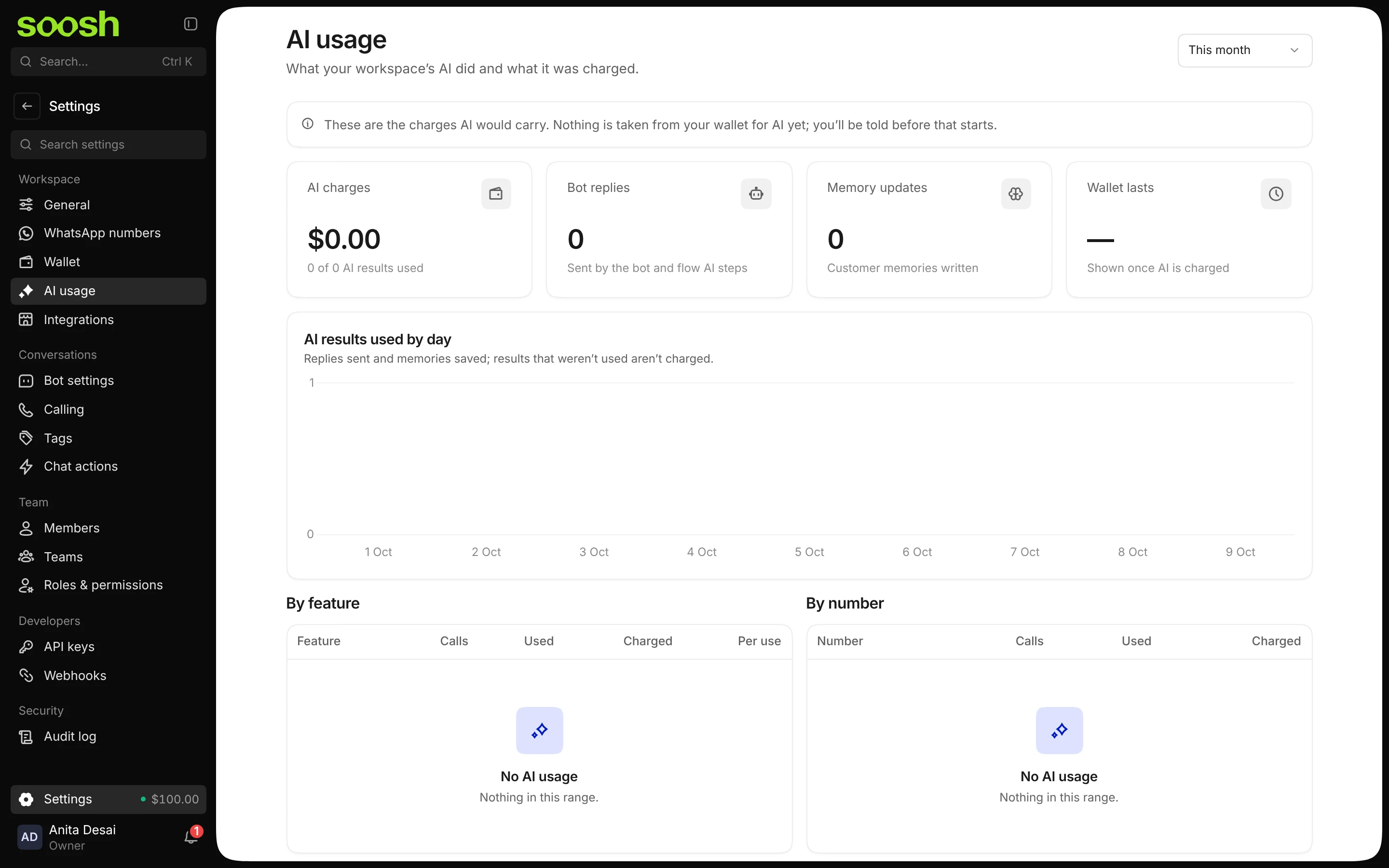
Task: Open WhatsApp numbers settings
Action: tap(109, 233)
